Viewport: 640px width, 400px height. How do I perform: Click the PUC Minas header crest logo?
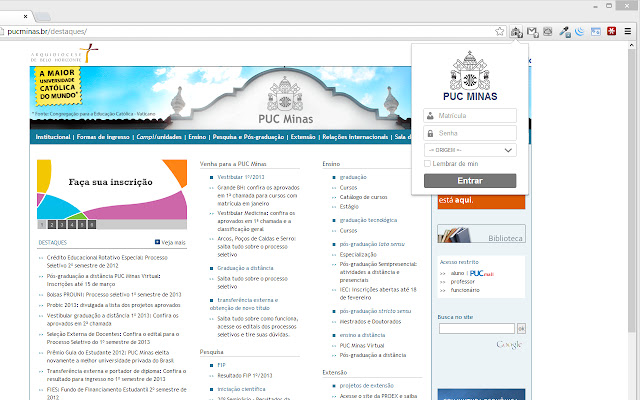(285, 94)
